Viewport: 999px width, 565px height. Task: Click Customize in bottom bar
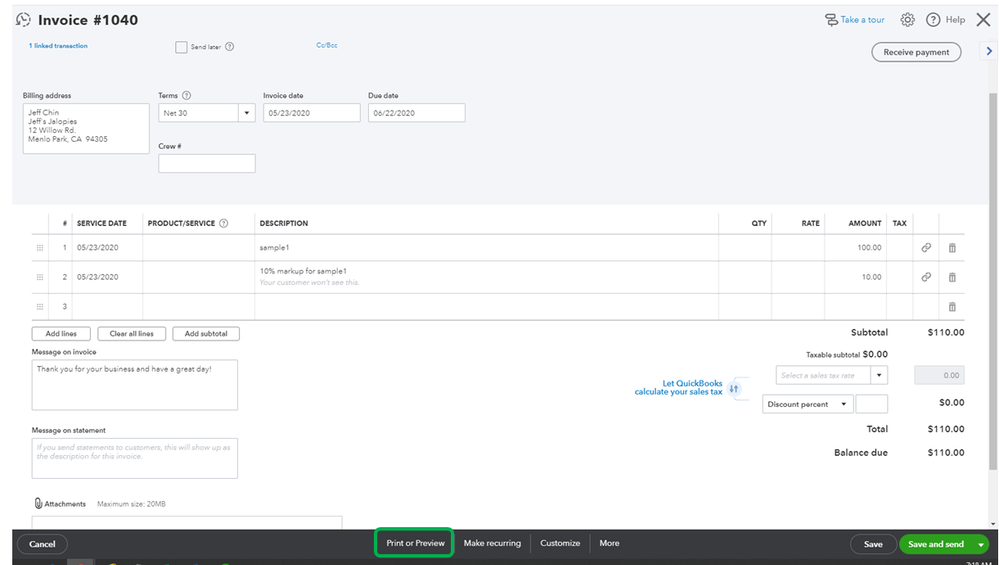tap(560, 543)
